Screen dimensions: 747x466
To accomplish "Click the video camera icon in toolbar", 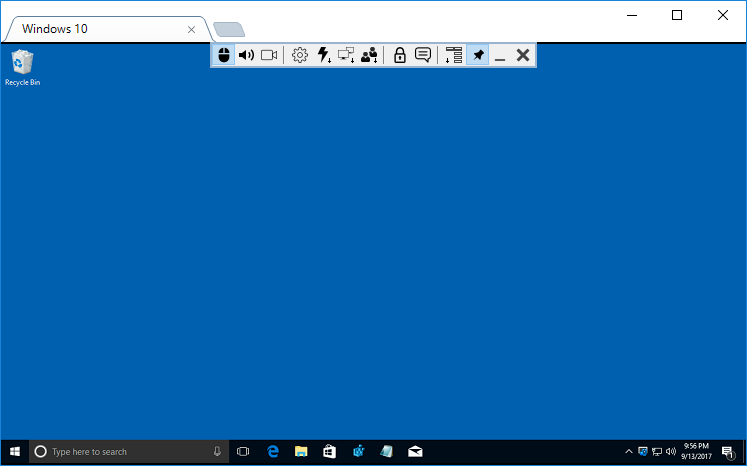I will (269, 56).
